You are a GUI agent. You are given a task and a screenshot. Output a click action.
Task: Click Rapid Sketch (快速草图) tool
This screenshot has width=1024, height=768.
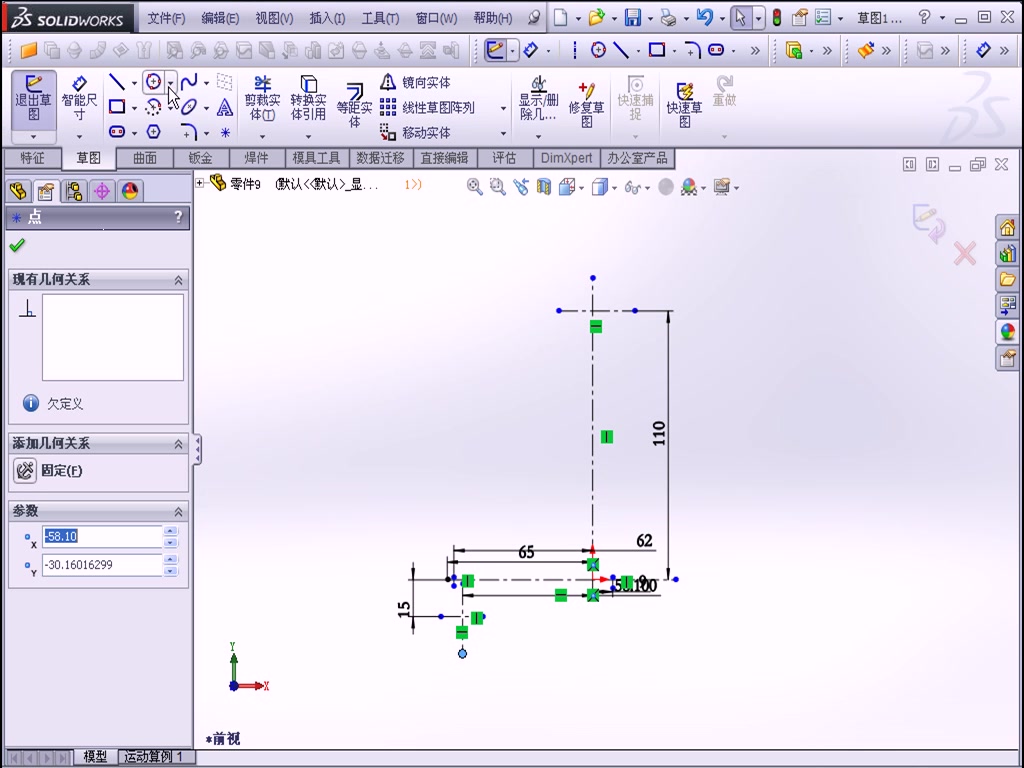[684, 104]
